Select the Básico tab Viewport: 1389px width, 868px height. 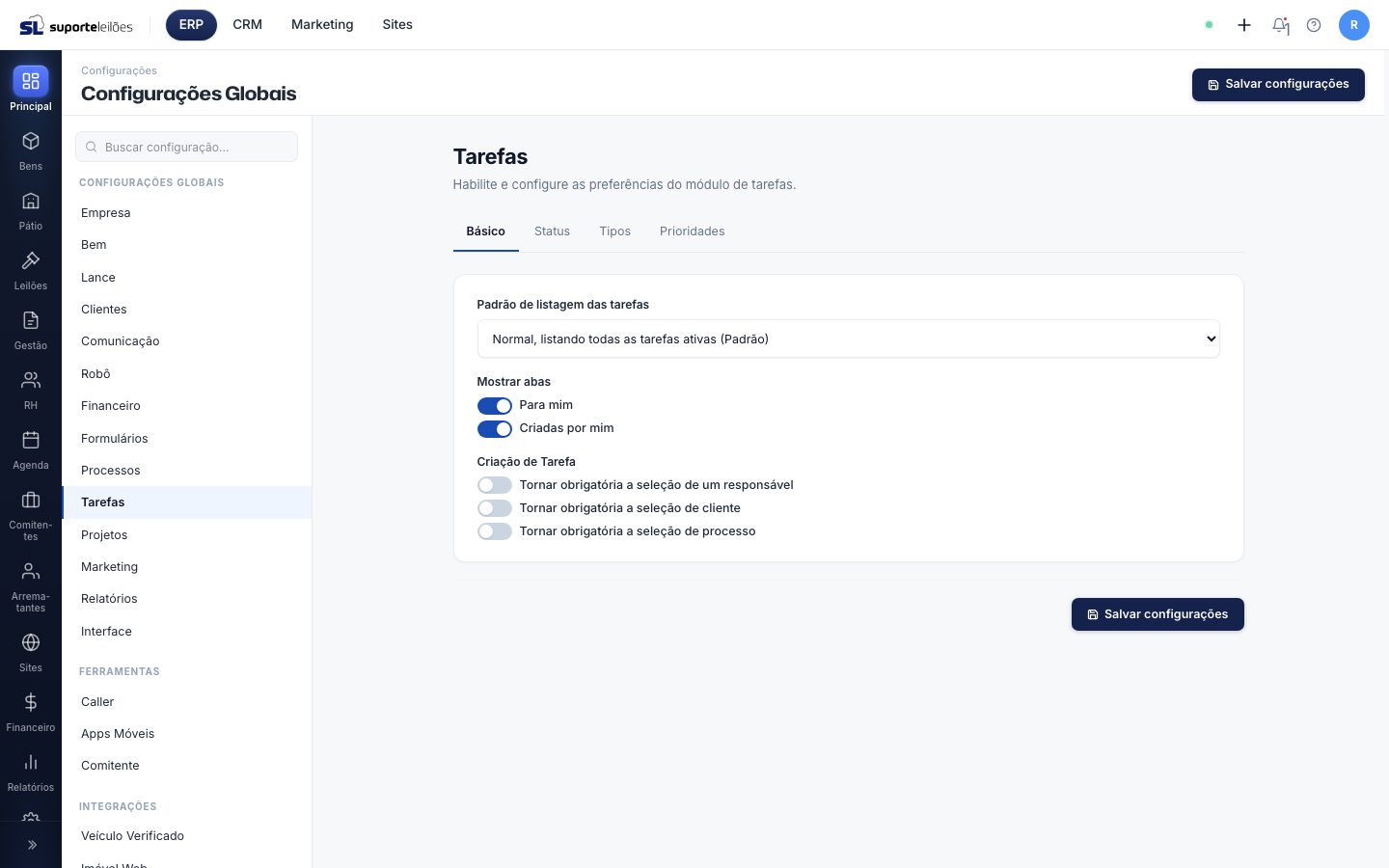[x=486, y=231]
